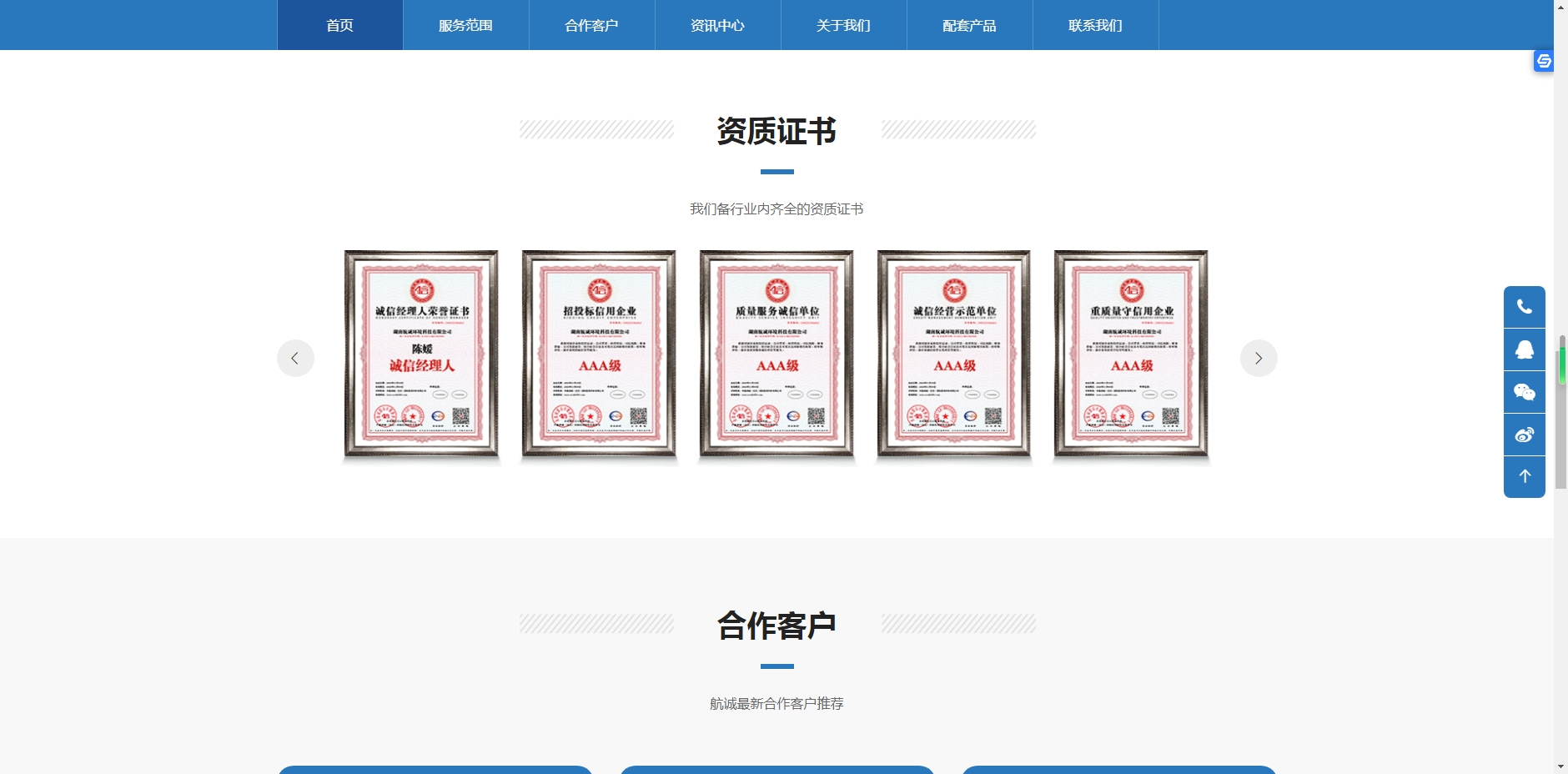Image resolution: width=1568 pixels, height=774 pixels.
Task: Open the 资讯中心 navigation tab
Action: coord(717,26)
